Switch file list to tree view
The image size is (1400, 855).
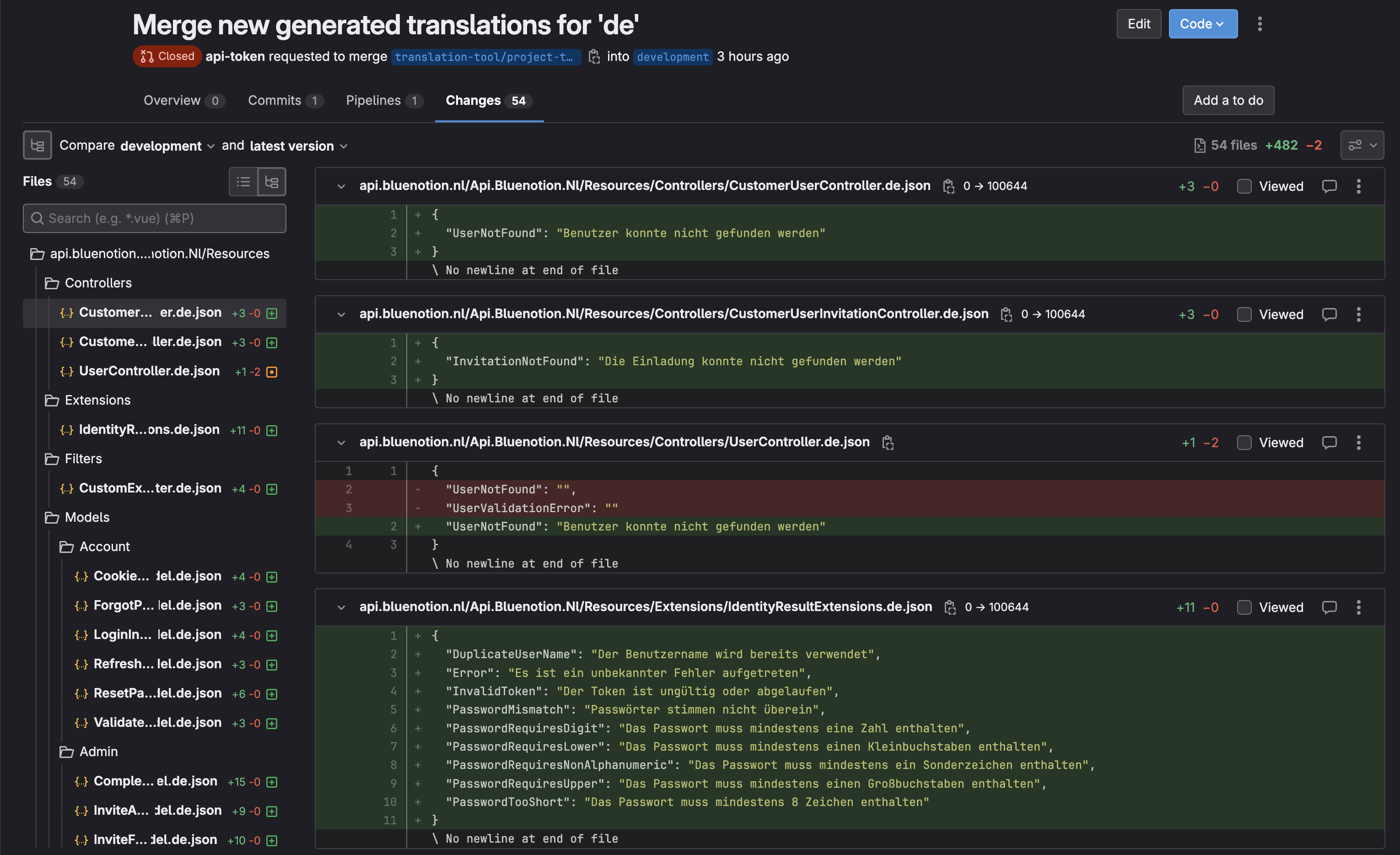click(x=272, y=182)
